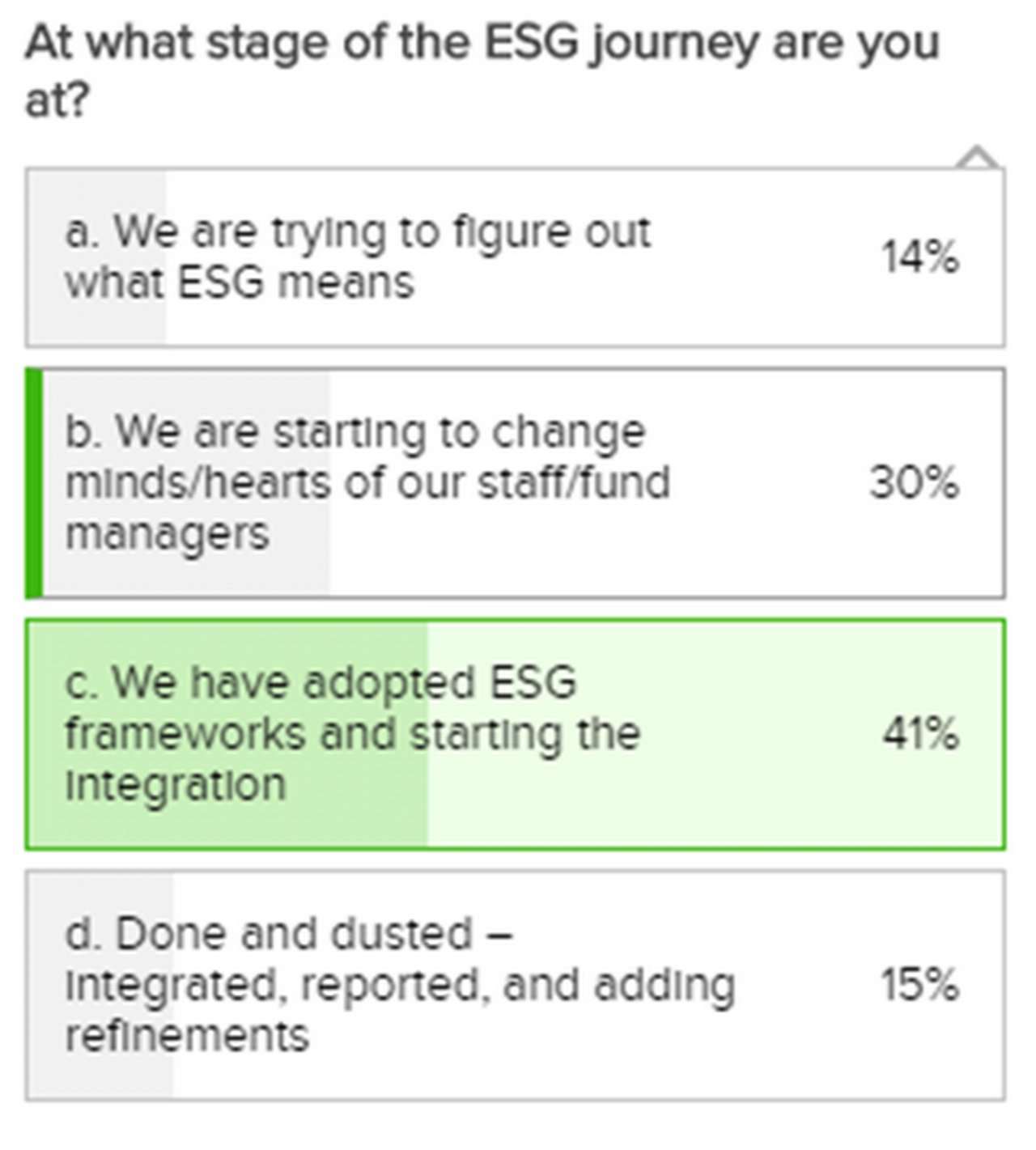The image size is (1036, 1150).
Task: Click the text 'what ESG means'
Action: tap(240, 282)
